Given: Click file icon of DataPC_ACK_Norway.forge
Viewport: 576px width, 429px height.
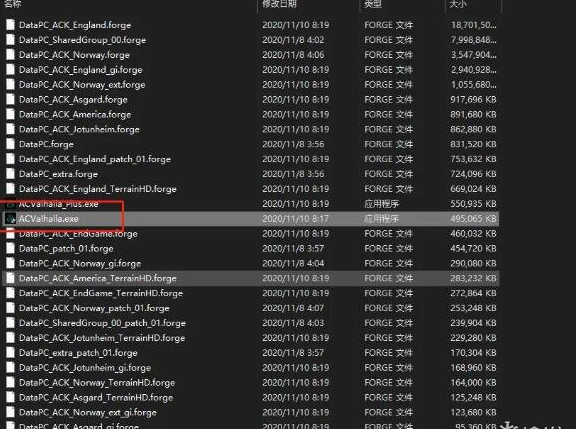Looking at the screenshot, I should (11, 55).
